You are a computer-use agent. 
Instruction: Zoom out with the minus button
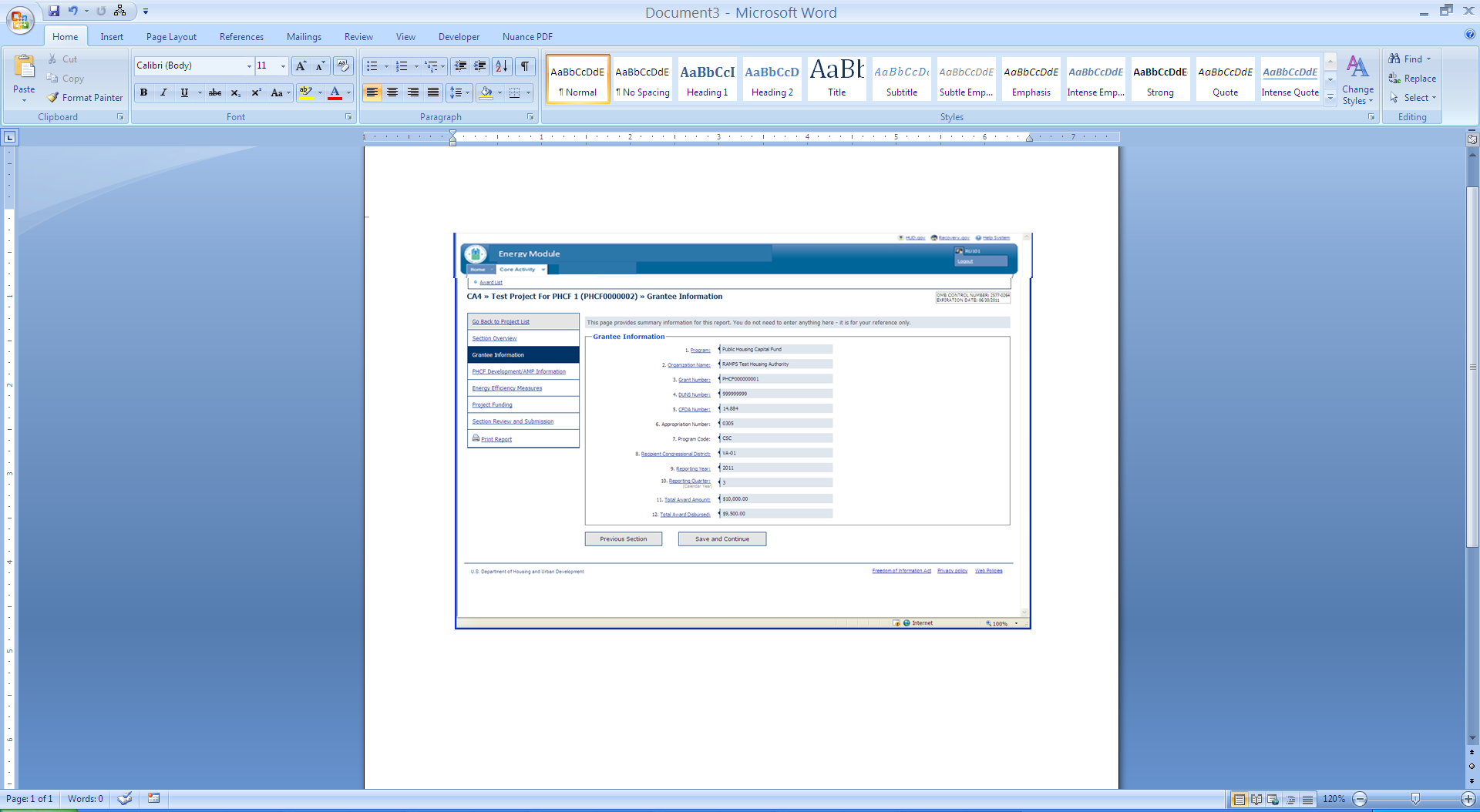[1361, 799]
